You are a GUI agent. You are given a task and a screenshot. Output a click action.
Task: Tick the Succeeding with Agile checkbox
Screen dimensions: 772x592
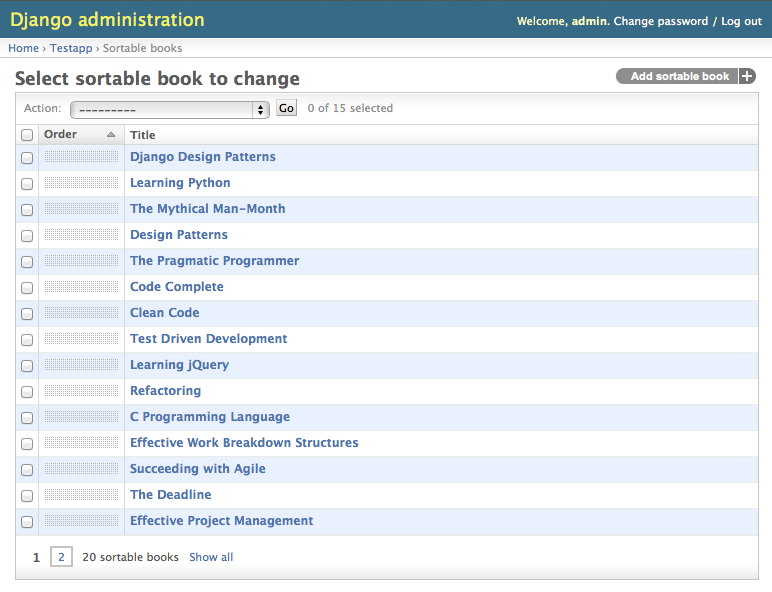(27, 470)
